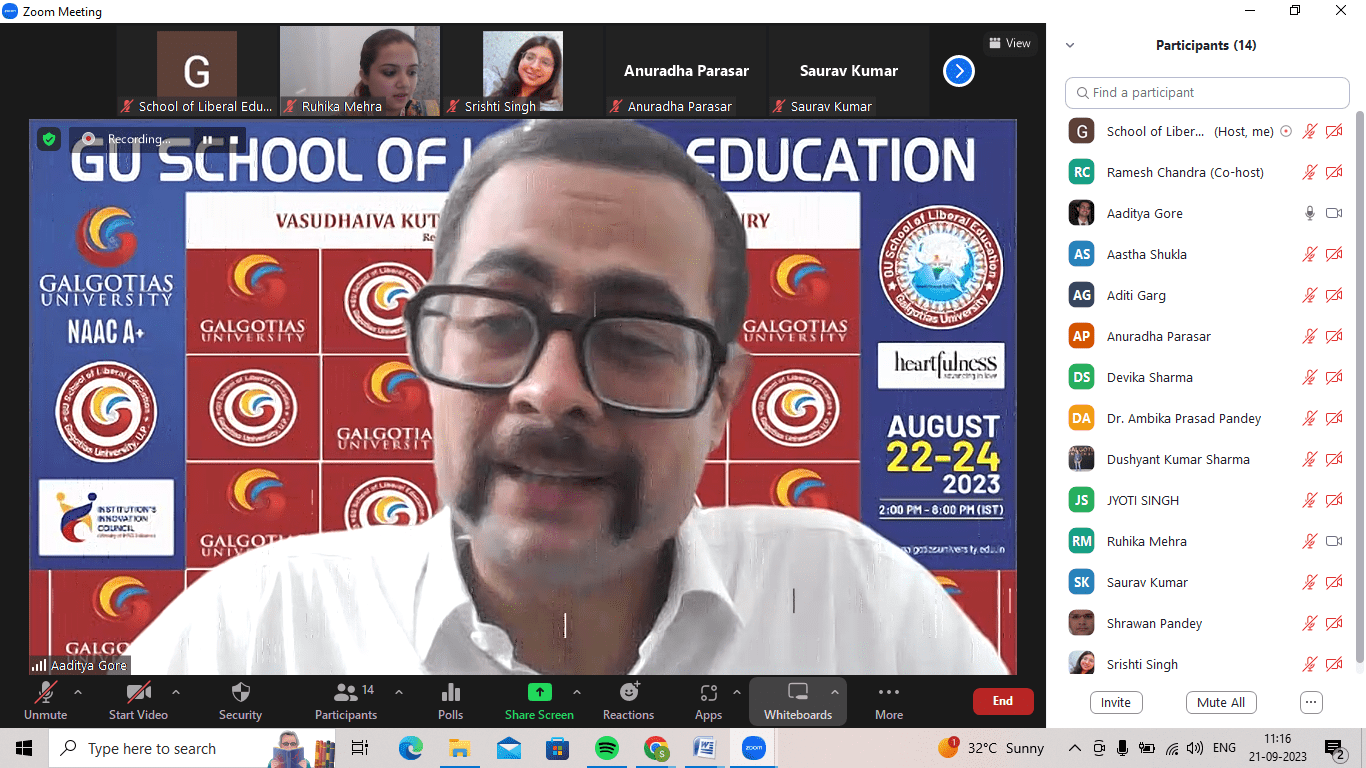The image size is (1366, 768).
Task: Open the Polls icon in toolbar
Action: tap(450, 693)
